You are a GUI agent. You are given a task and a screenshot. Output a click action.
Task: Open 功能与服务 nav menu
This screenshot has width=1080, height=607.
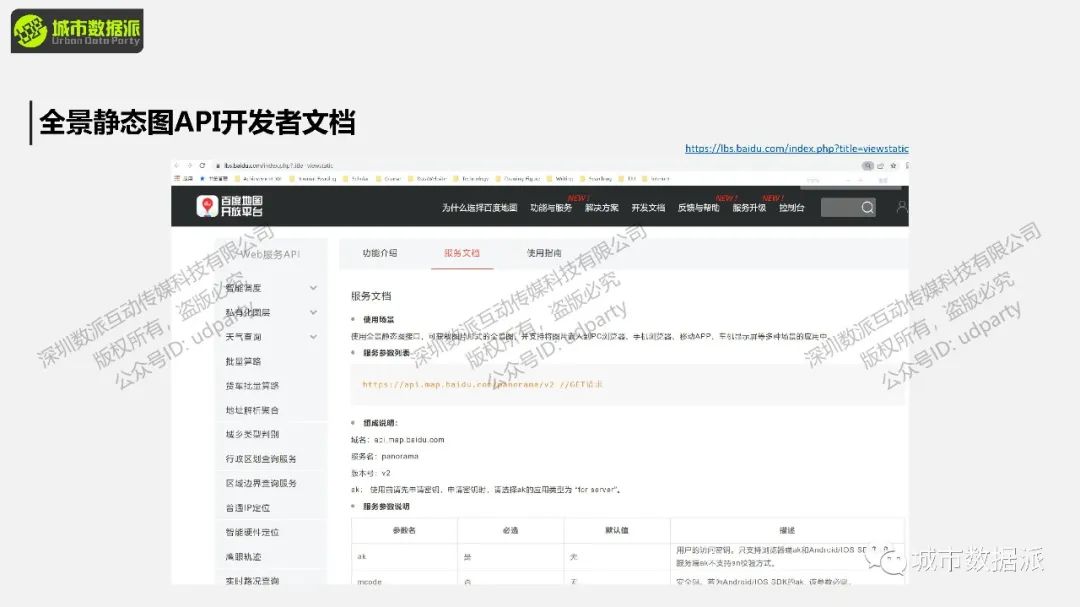pyautogui.click(x=551, y=207)
